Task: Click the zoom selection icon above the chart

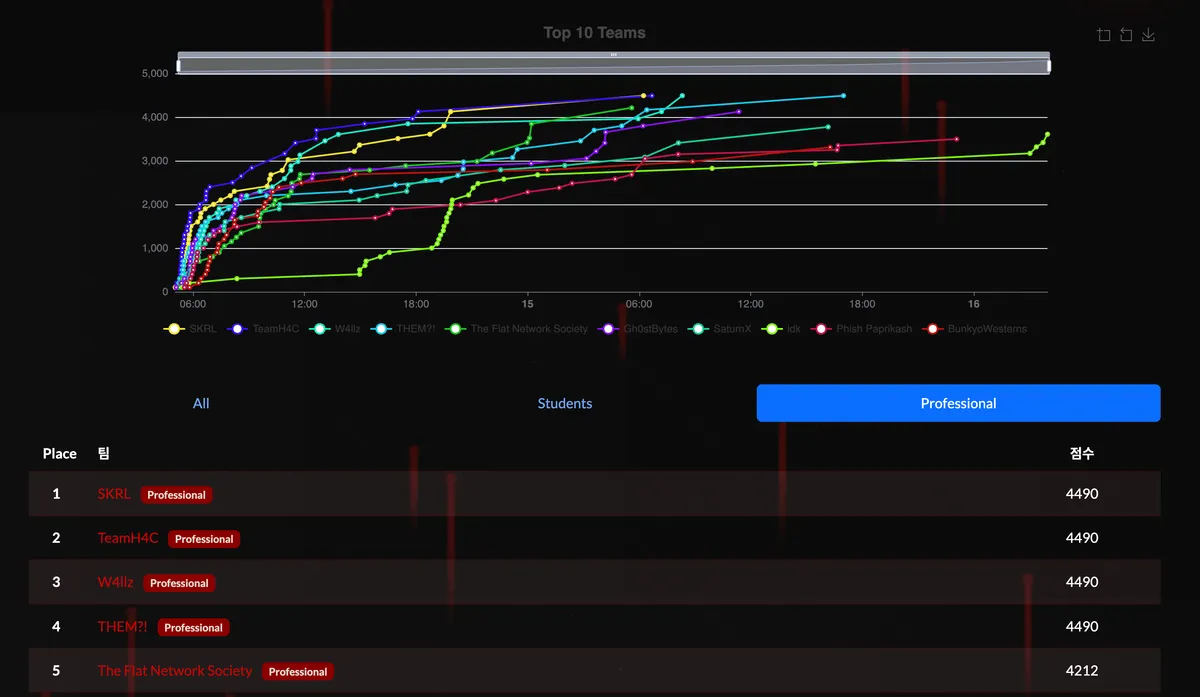Action: point(1103,34)
